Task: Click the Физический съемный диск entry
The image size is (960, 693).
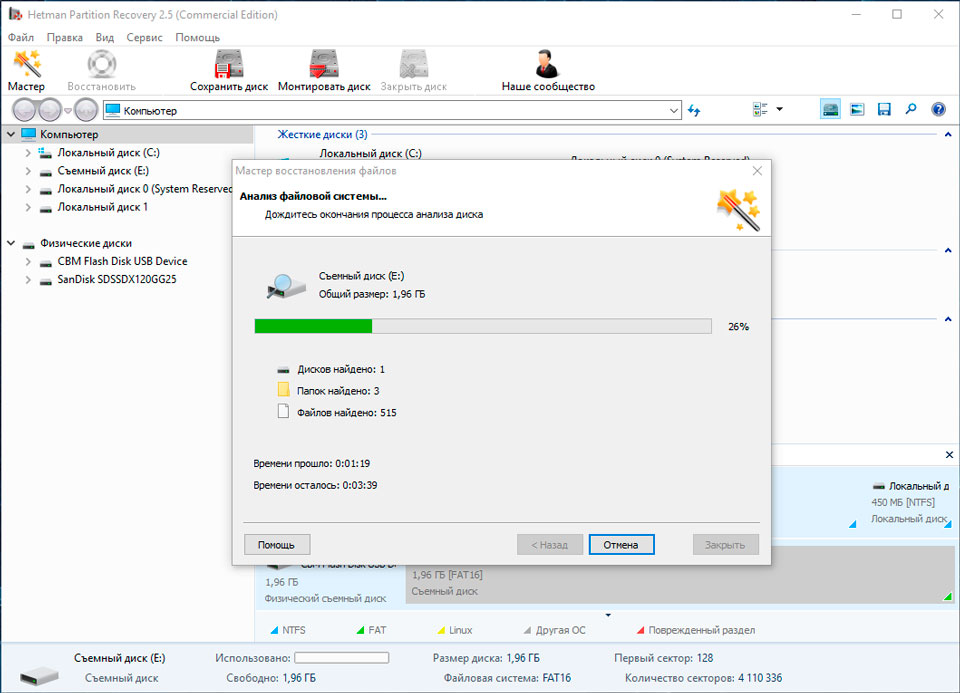Action: click(x=325, y=598)
